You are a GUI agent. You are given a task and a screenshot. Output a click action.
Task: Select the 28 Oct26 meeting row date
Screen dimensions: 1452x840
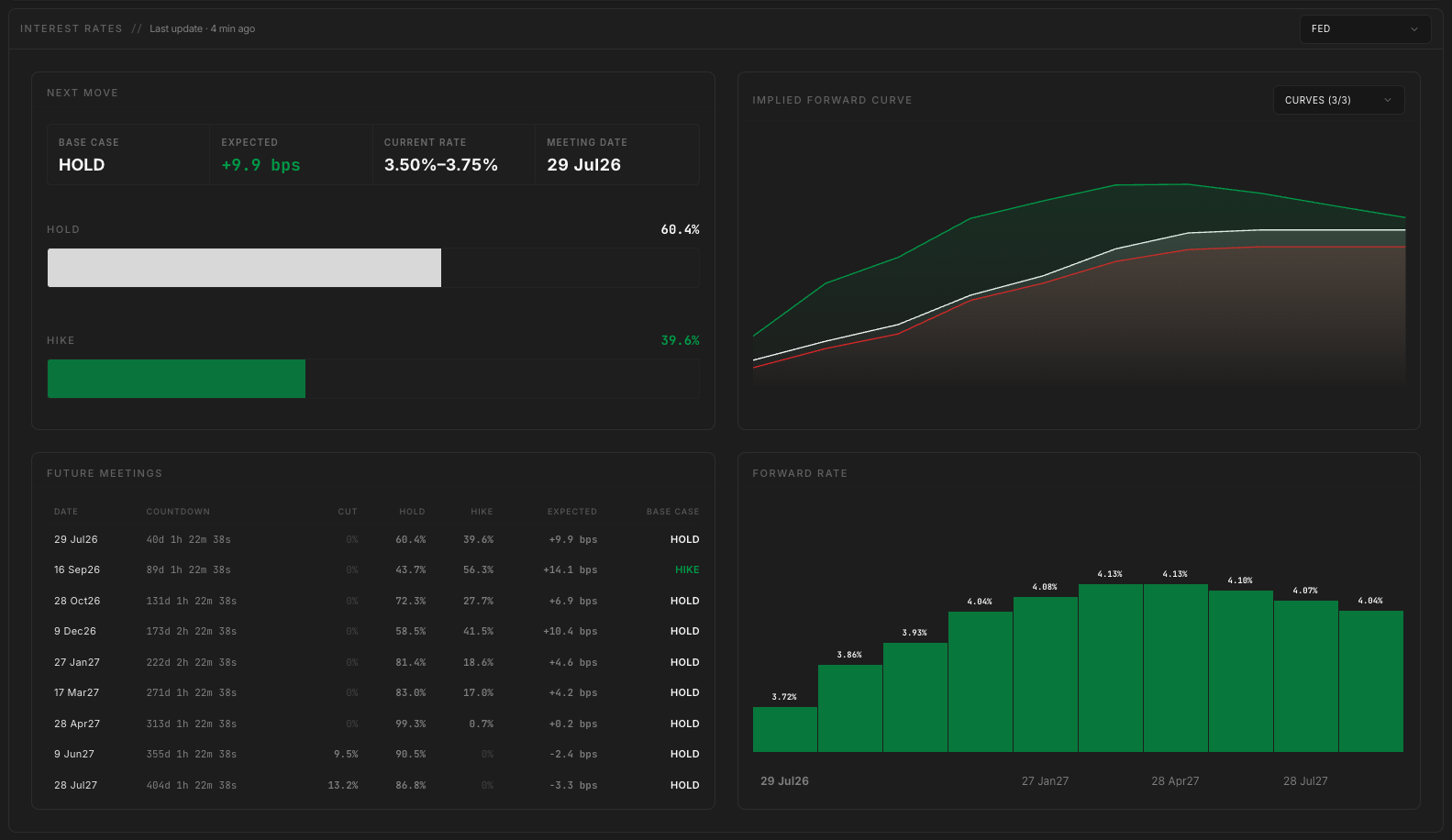[77, 601]
